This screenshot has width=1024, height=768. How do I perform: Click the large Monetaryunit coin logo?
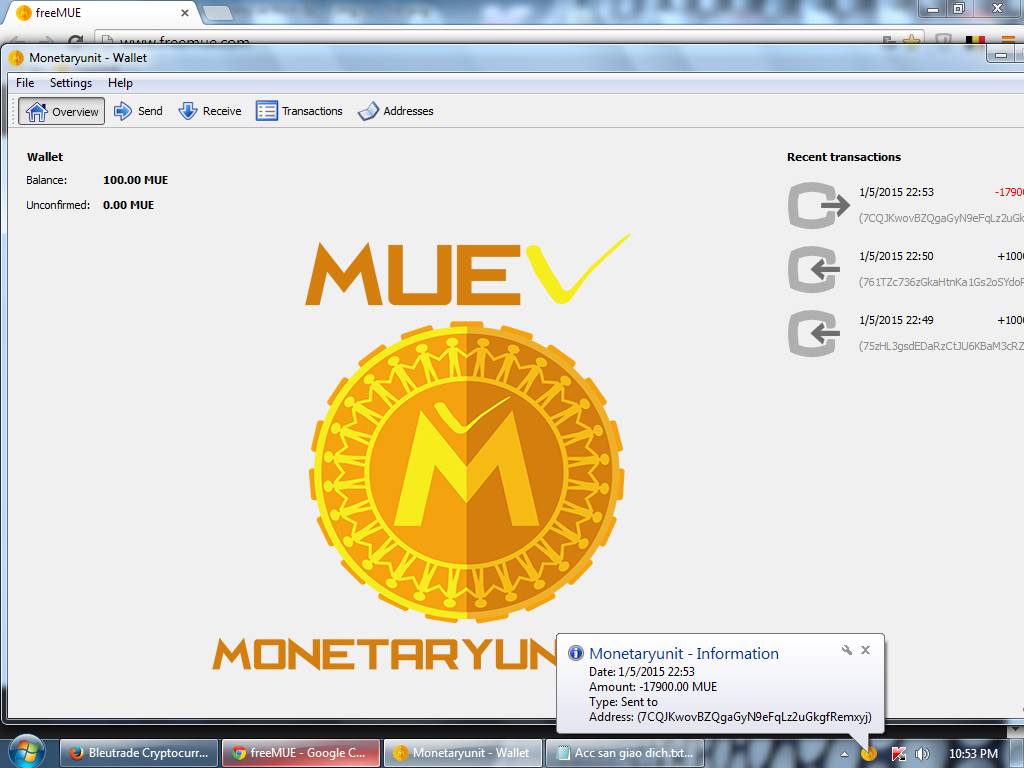point(466,471)
